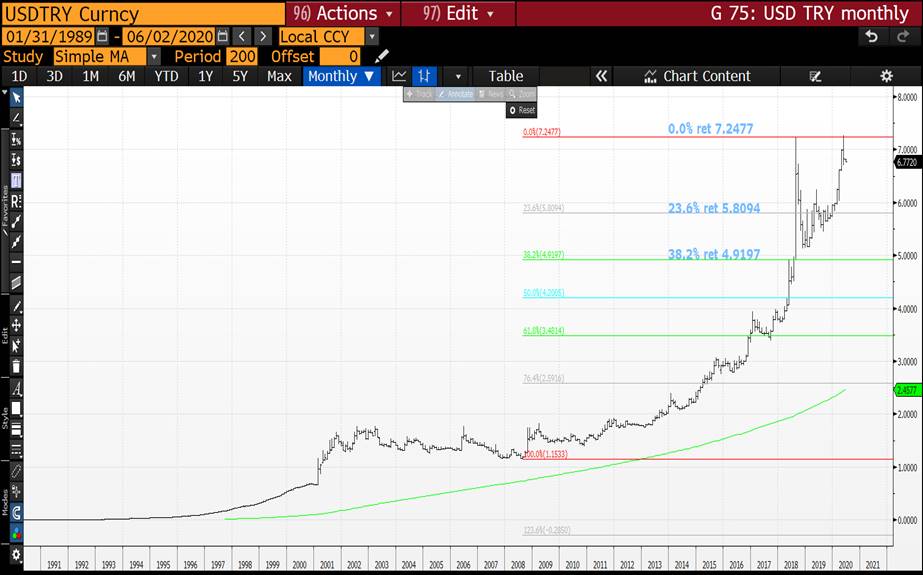Select the trend line drawing tool
The height and width of the screenshot is (575, 923).
coord(16,117)
